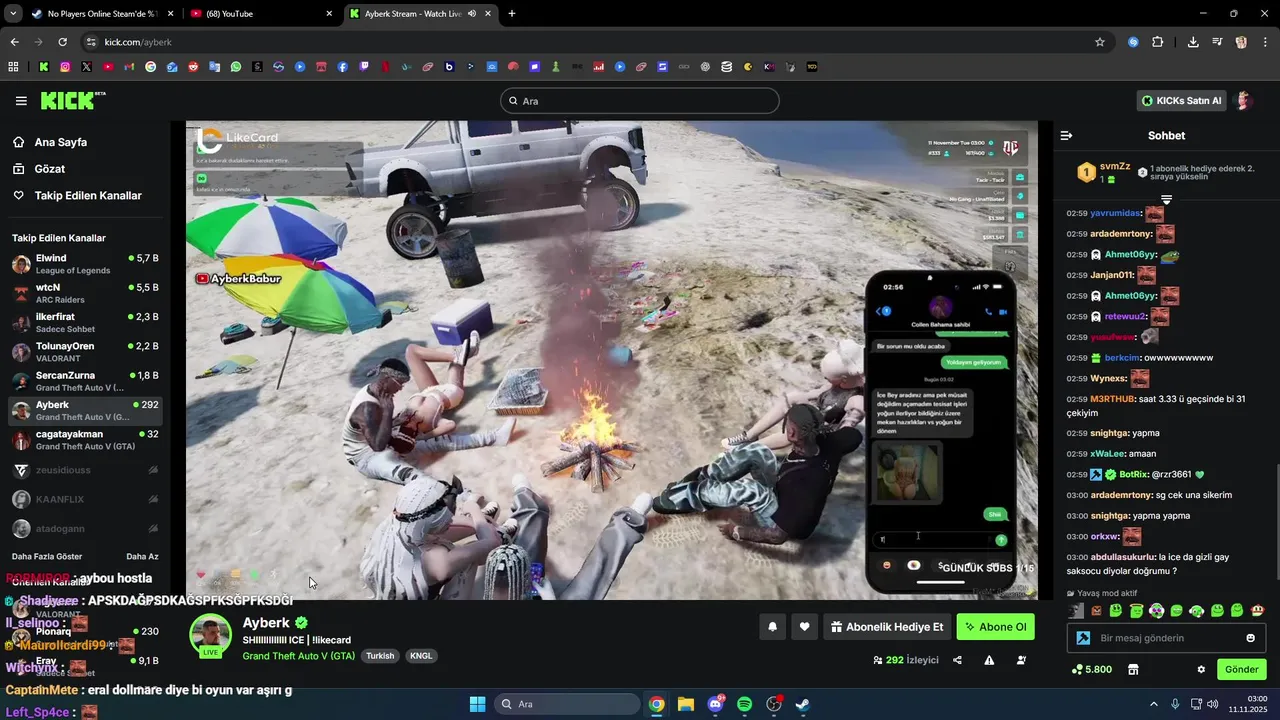The image size is (1280, 720).
Task: Open wtcN channel in followed list
Action: point(85,293)
